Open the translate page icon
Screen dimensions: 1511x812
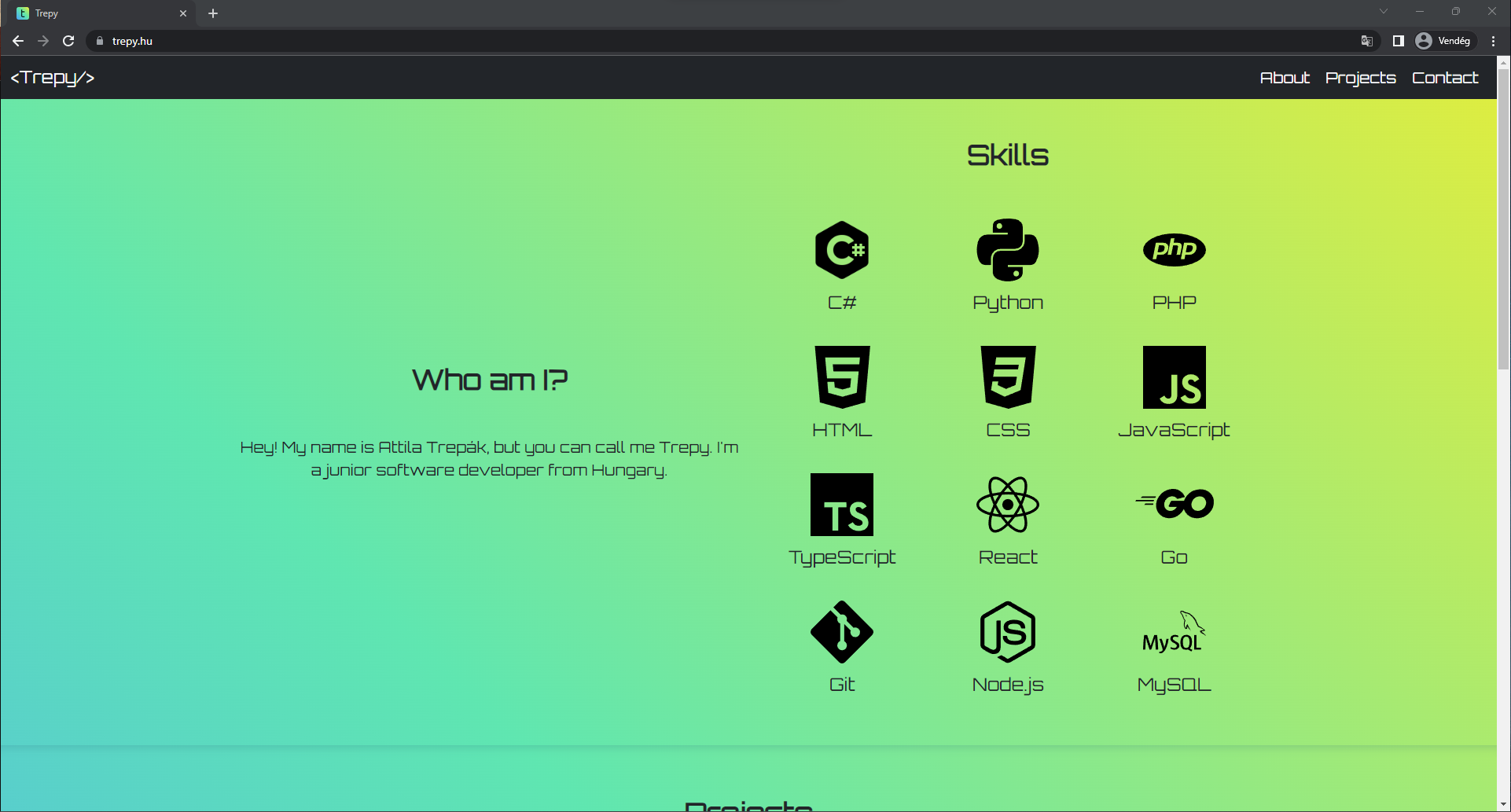pos(1367,41)
